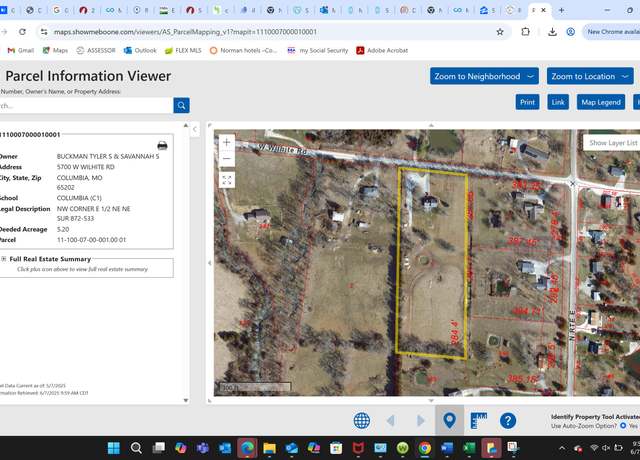Viewport: 640px width, 460px height.
Task: Open Windows Start menu
Action: point(113,448)
